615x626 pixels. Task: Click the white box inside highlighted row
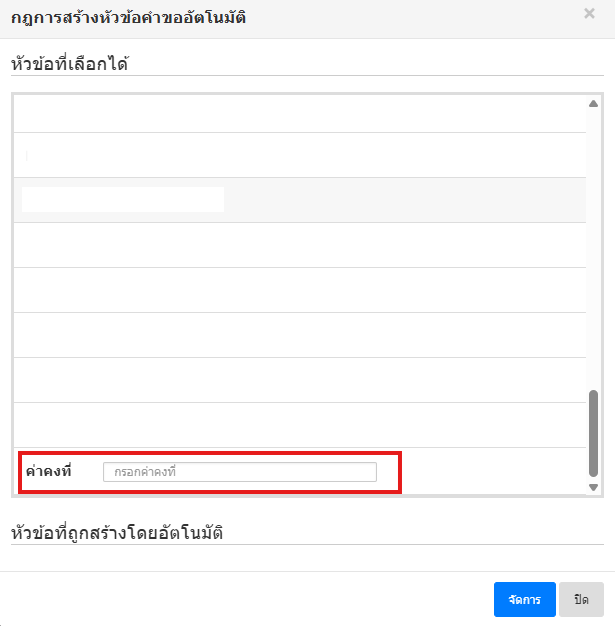[122, 199]
